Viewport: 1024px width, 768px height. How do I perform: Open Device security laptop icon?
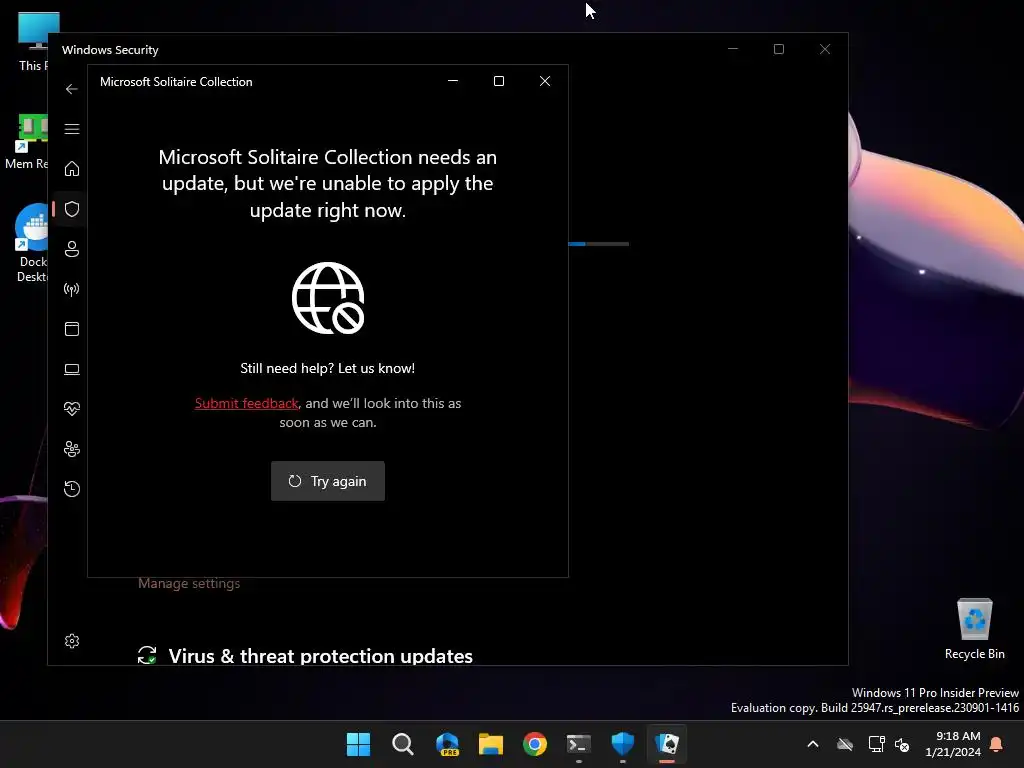(x=72, y=370)
